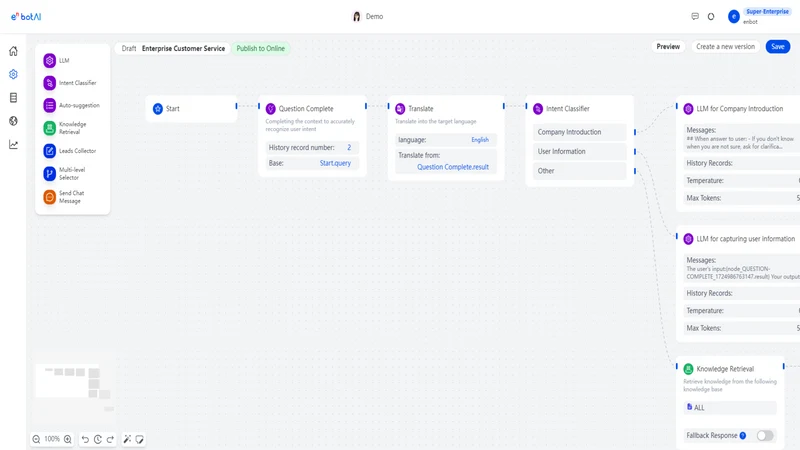Select the User Information intent item
The image size is (800, 450).
pos(580,152)
